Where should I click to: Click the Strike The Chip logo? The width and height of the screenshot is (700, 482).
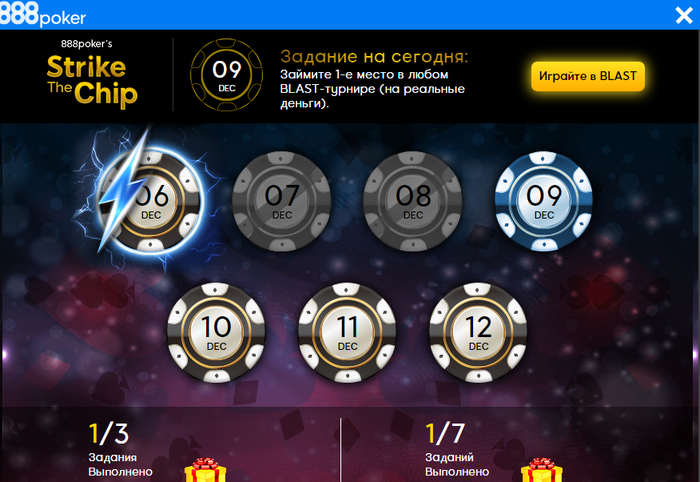tap(92, 75)
